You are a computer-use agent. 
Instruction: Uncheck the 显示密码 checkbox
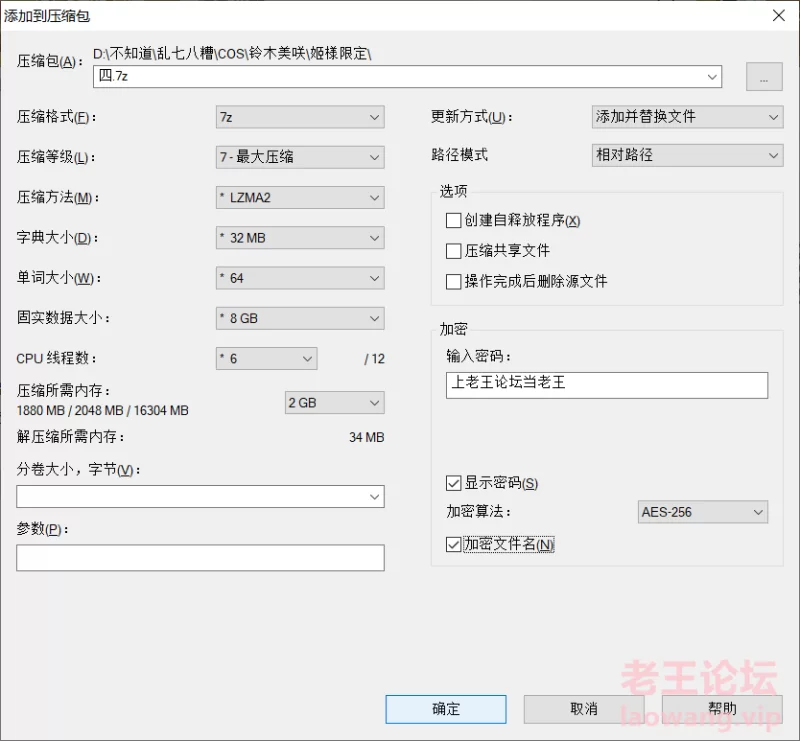coord(454,484)
